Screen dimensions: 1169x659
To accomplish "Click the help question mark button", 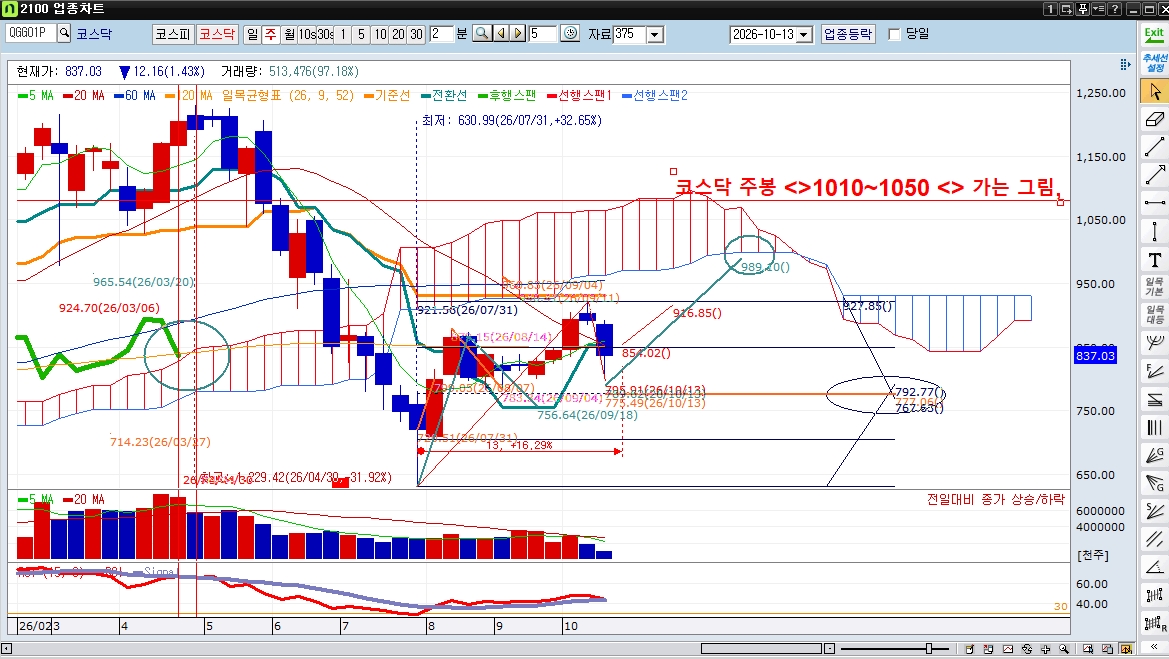I will click(1115, 9).
